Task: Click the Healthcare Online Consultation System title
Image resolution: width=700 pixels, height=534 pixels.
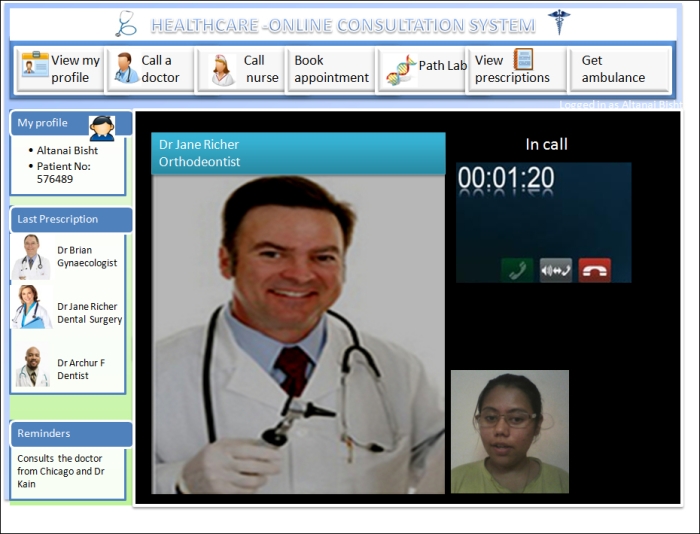Action: tap(343, 25)
